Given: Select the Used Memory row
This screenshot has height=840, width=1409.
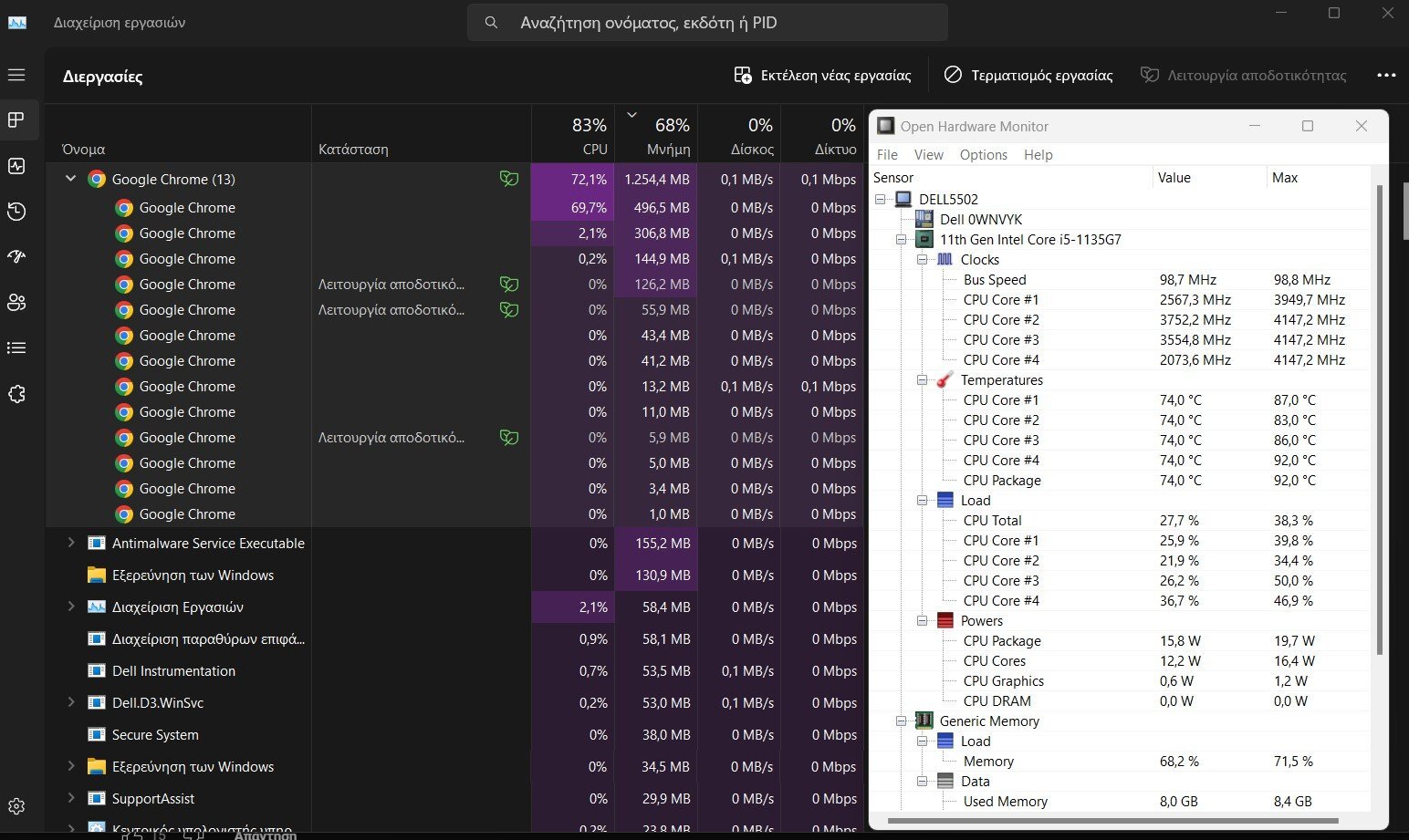Looking at the screenshot, I should click(x=1122, y=801).
